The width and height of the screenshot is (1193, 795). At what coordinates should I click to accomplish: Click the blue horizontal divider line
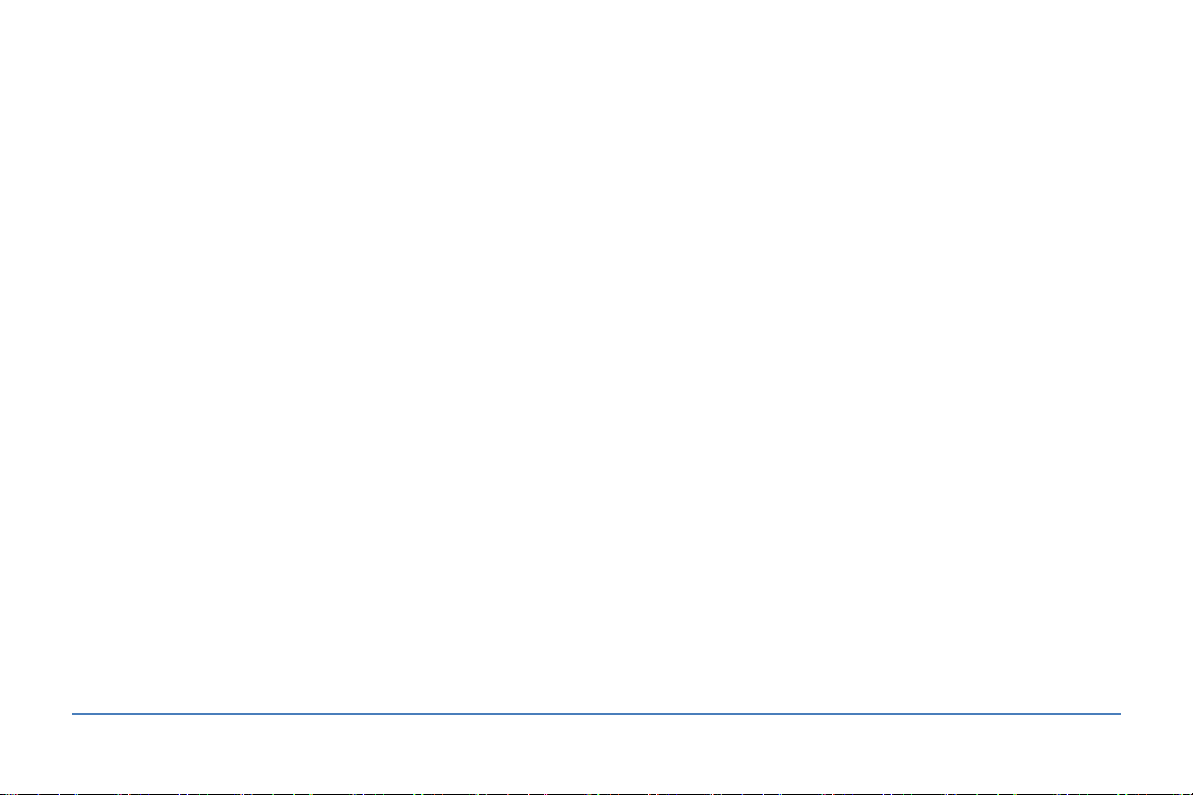(596, 714)
